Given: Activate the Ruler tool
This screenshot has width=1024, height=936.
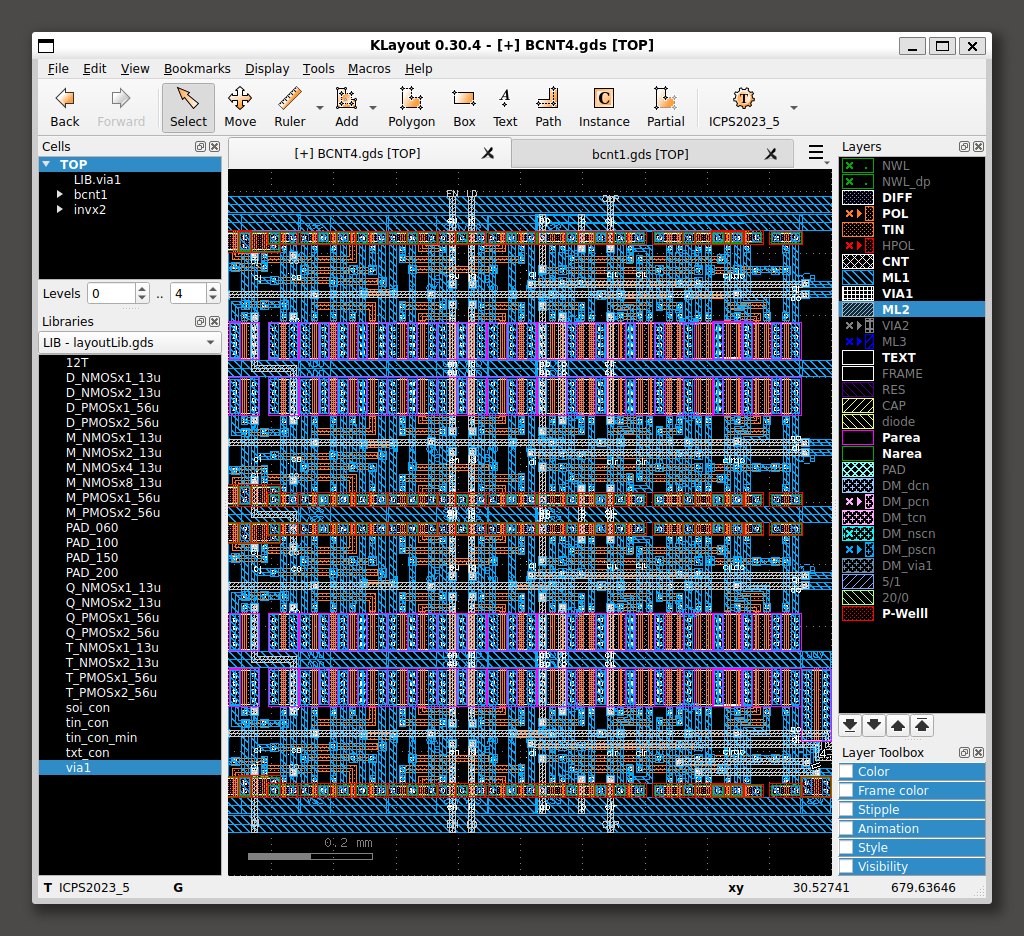Looking at the screenshot, I should tap(289, 108).
